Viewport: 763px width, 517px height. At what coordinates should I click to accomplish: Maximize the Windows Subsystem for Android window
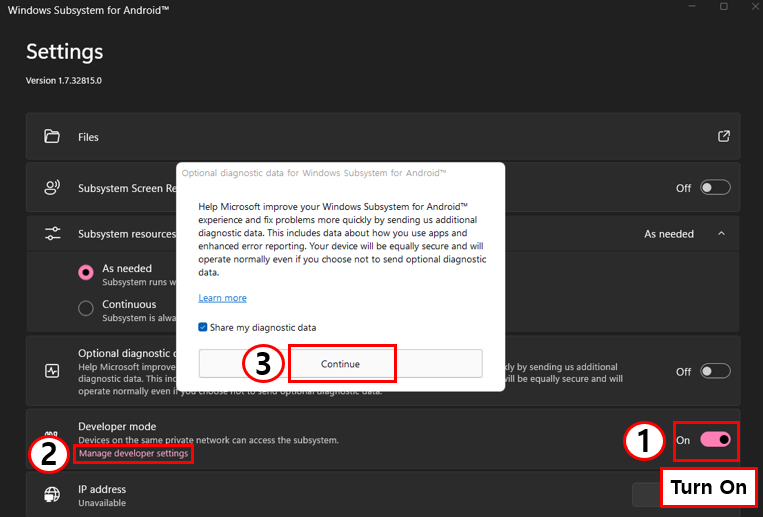click(x=724, y=6)
